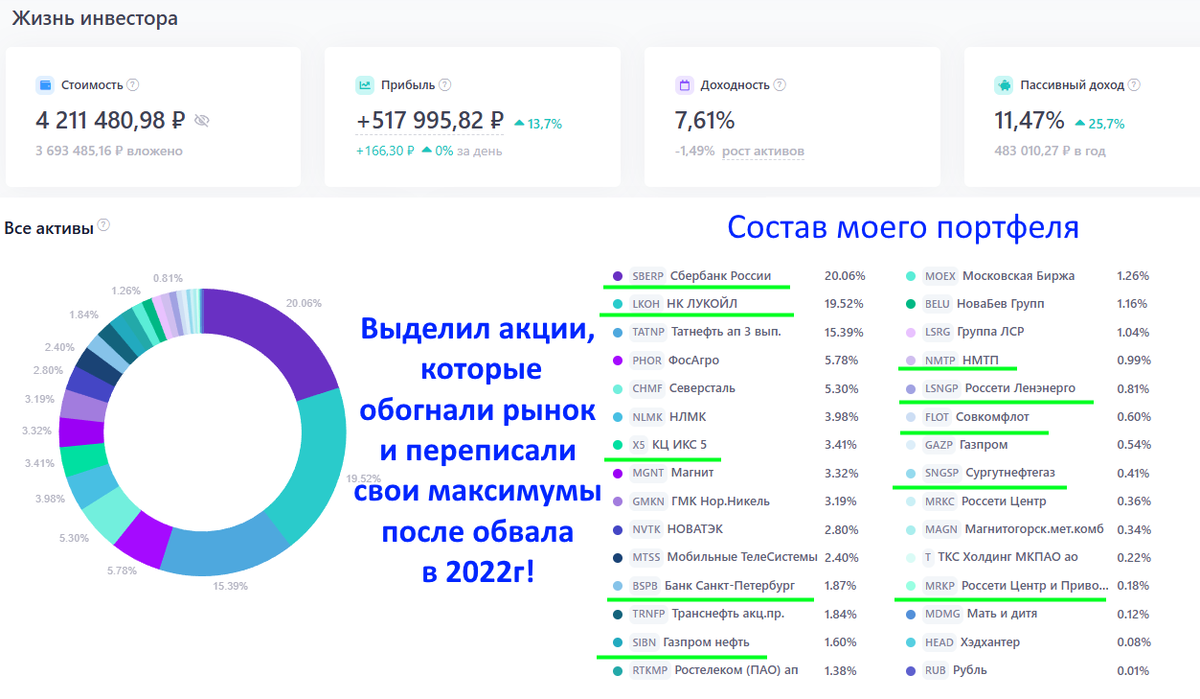This screenshot has height=699, width=1200.
Task: Select GAZP Газпром row
Action: [x=1028, y=445]
